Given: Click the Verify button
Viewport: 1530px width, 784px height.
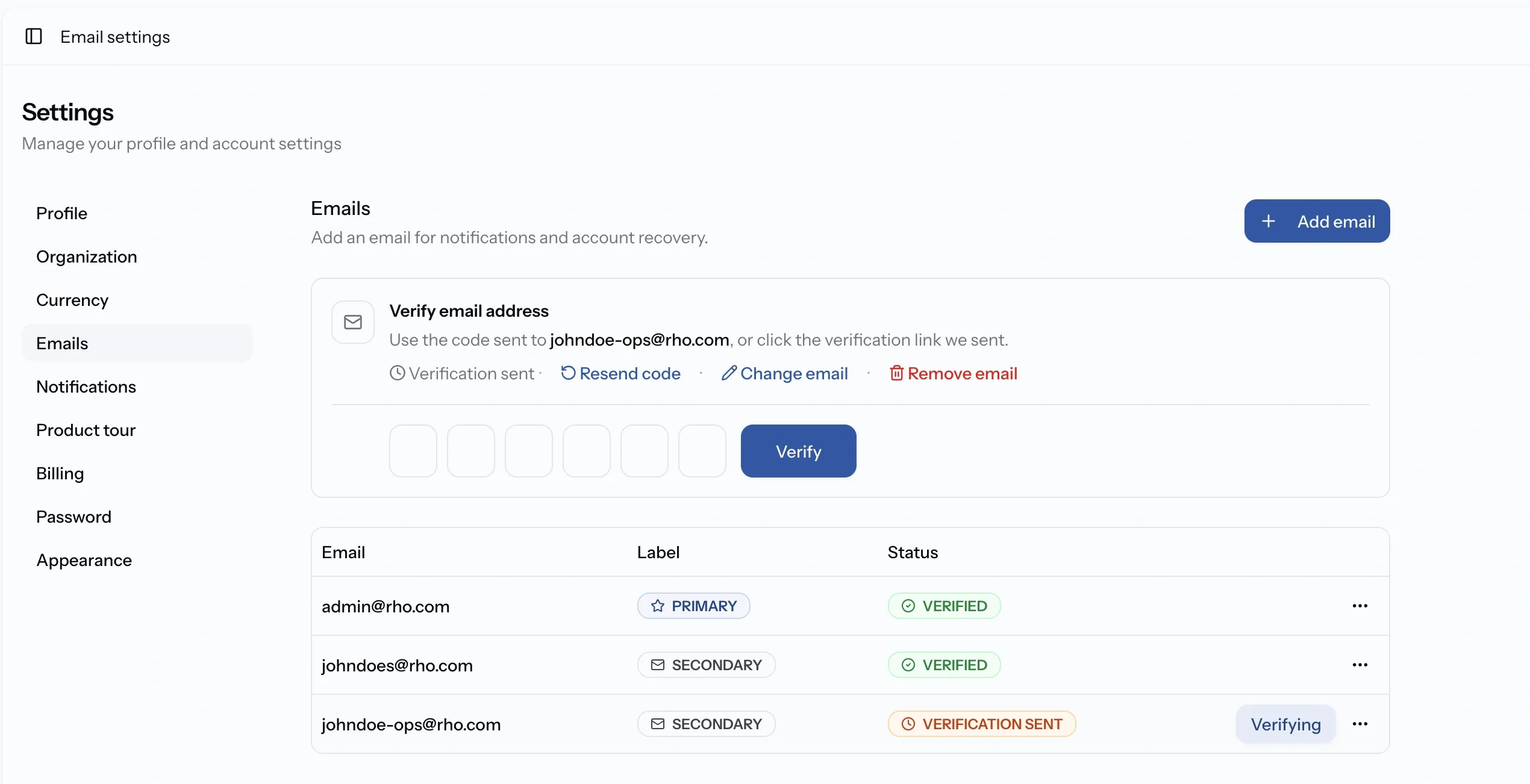Looking at the screenshot, I should click(x=798, y=451).
